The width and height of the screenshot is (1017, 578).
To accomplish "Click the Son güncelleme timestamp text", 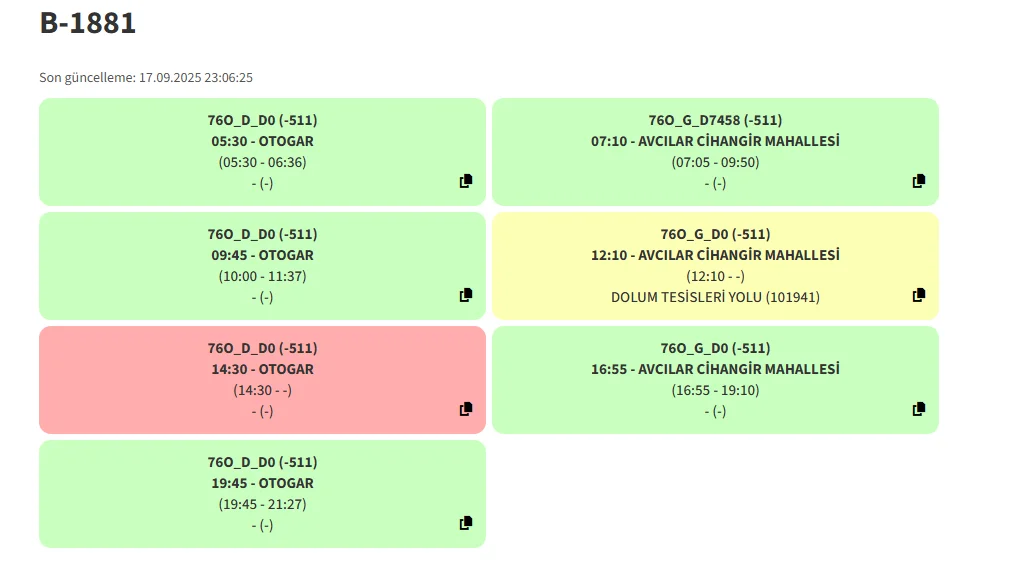I will tap(146, 77).
